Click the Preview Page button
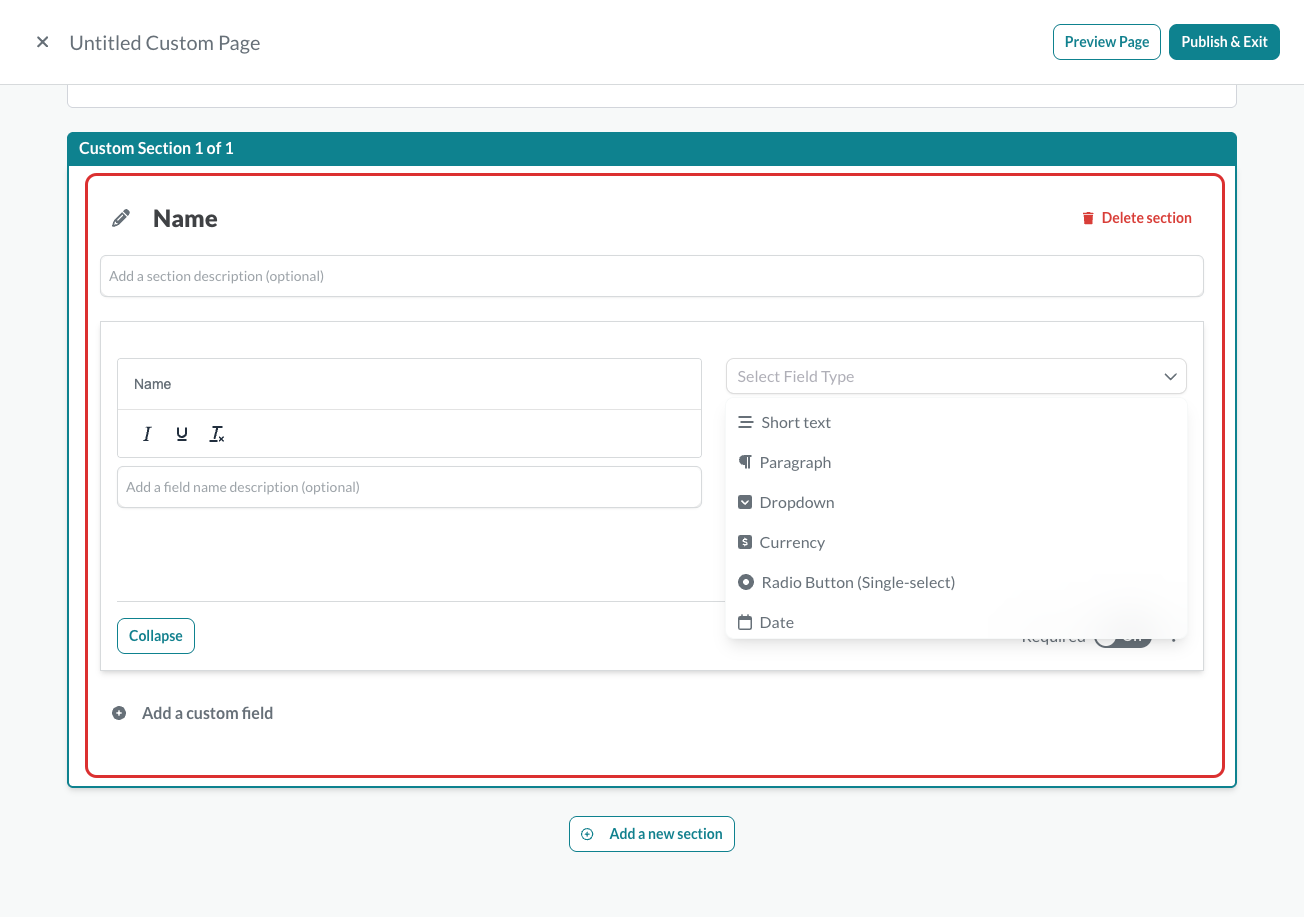 tap(1107, 42)
